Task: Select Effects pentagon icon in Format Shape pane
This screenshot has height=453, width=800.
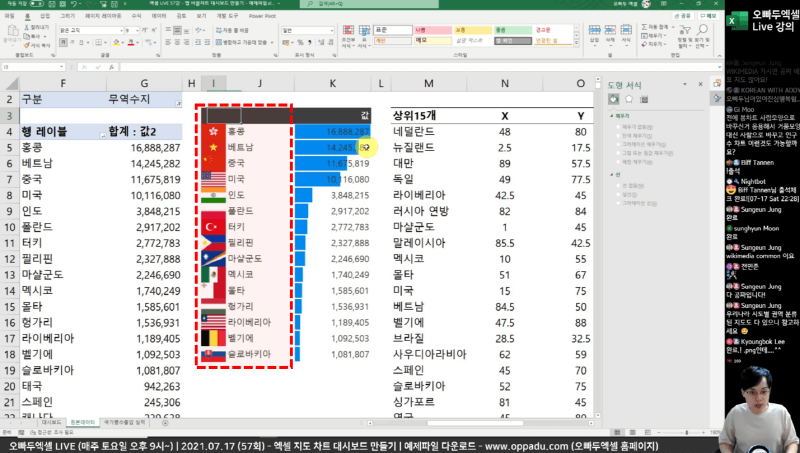Action: [x=629, y=99]
